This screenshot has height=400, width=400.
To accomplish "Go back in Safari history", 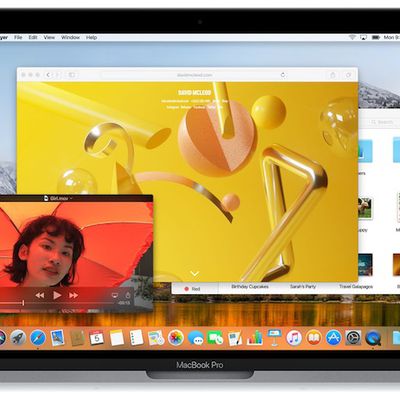I will pyautogui.click(x=48, y=75).
